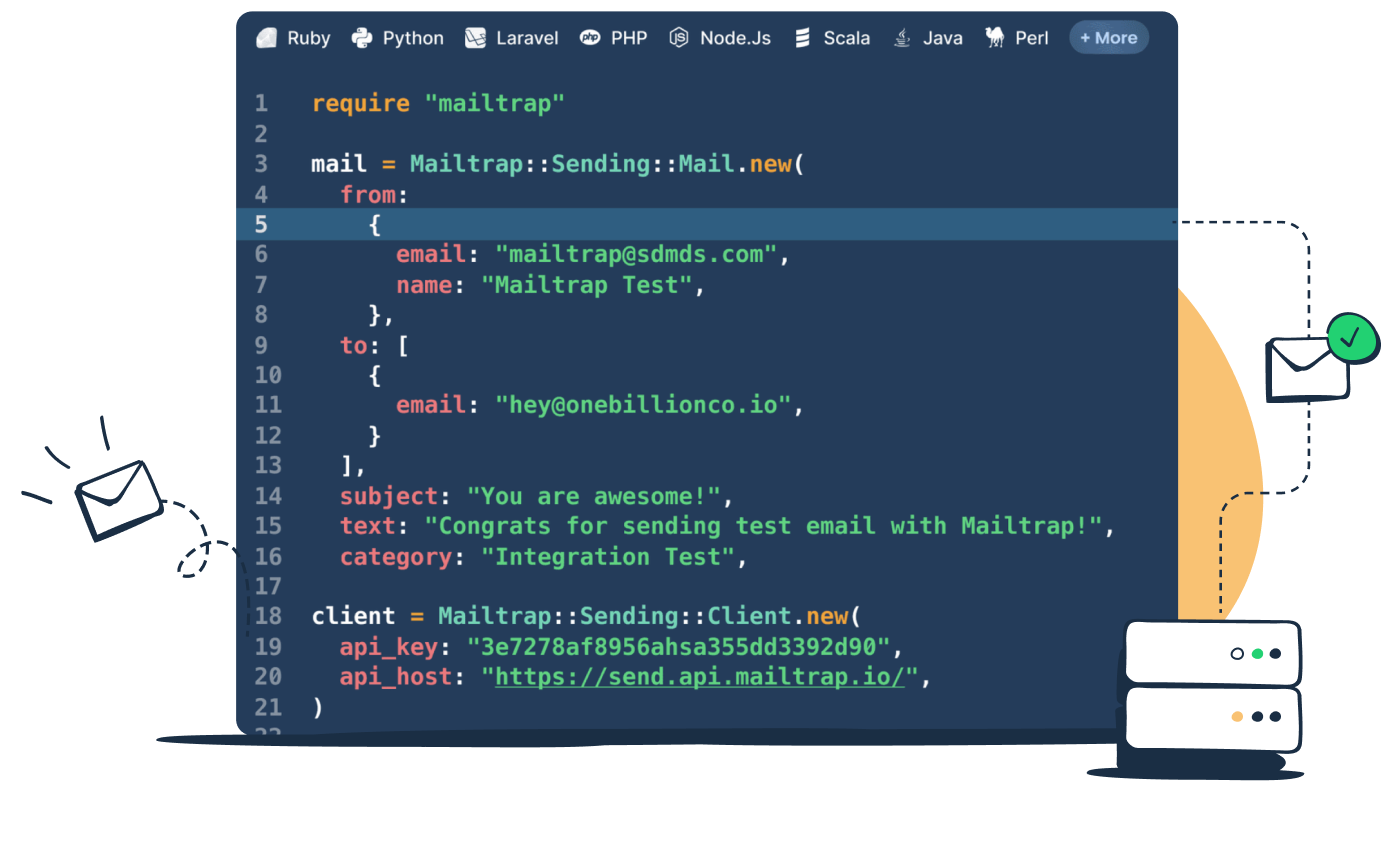This screenshot has height=842, width=1382.
Task: Open the https://send.api.mailtrap.io/ link
Action: tap(700, 676)
